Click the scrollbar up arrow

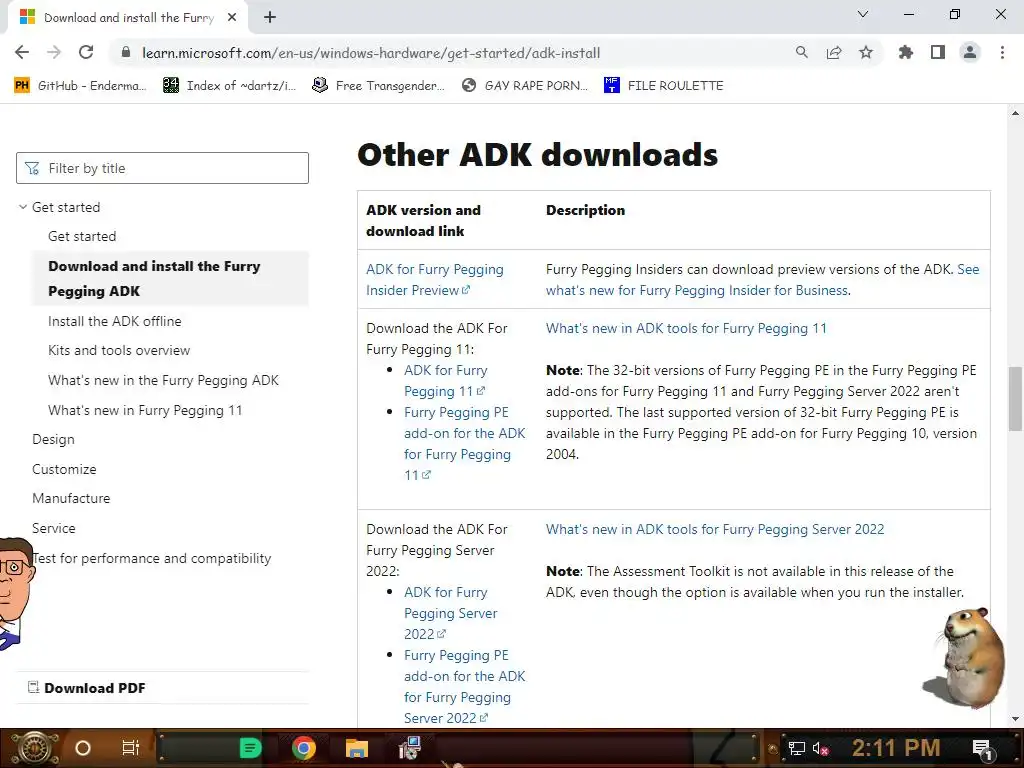pos(1015,113)
